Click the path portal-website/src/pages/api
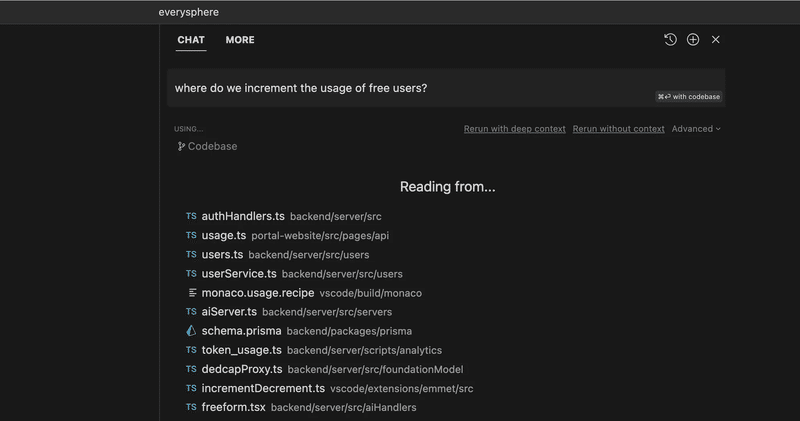 pos(320,235)
